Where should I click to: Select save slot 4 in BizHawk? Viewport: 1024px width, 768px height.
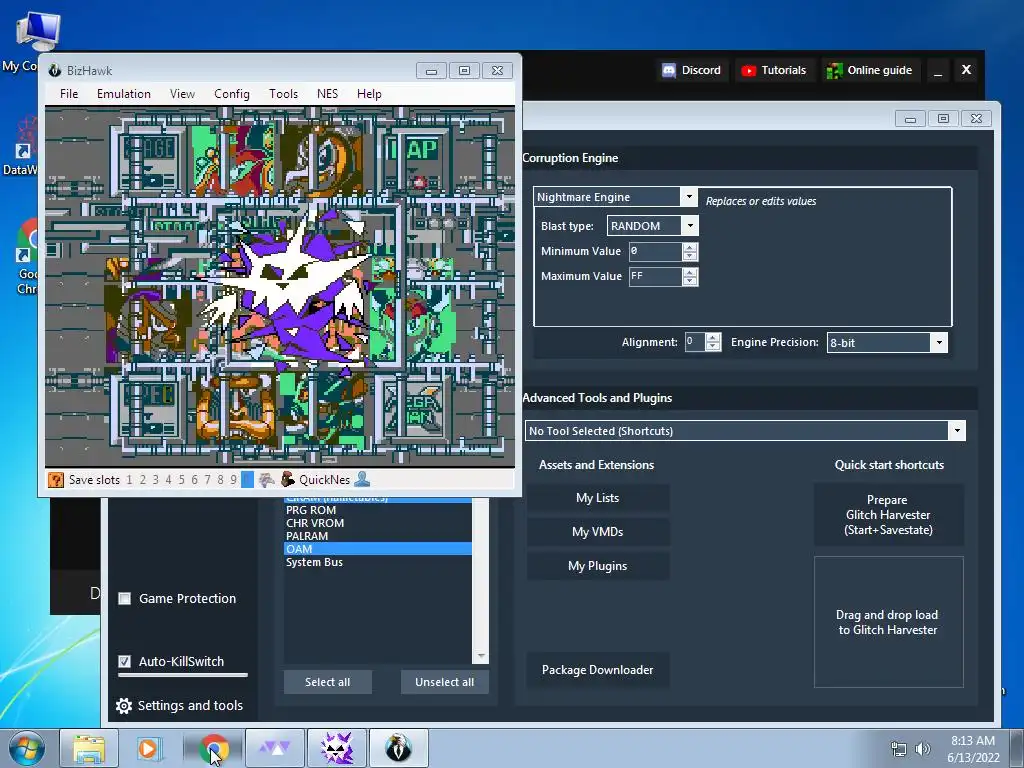click(168, 480)
